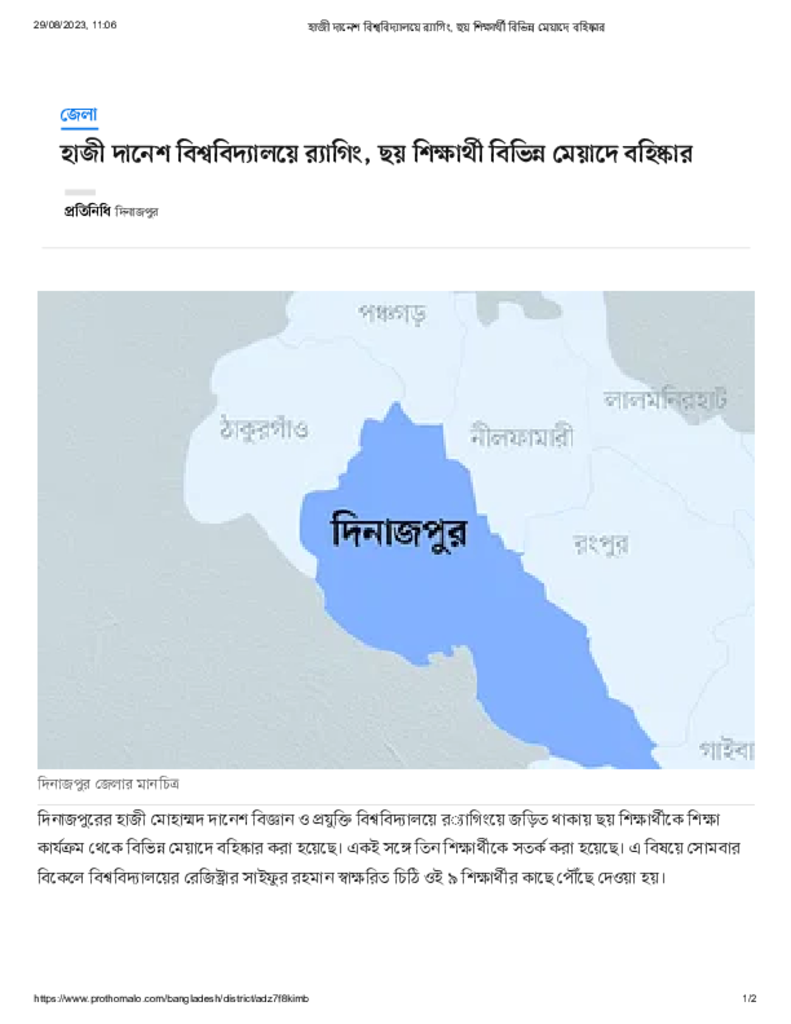Click দিনাজপুর location next to the author
This screenshot has width=791, height=1024.
[138, 212]
